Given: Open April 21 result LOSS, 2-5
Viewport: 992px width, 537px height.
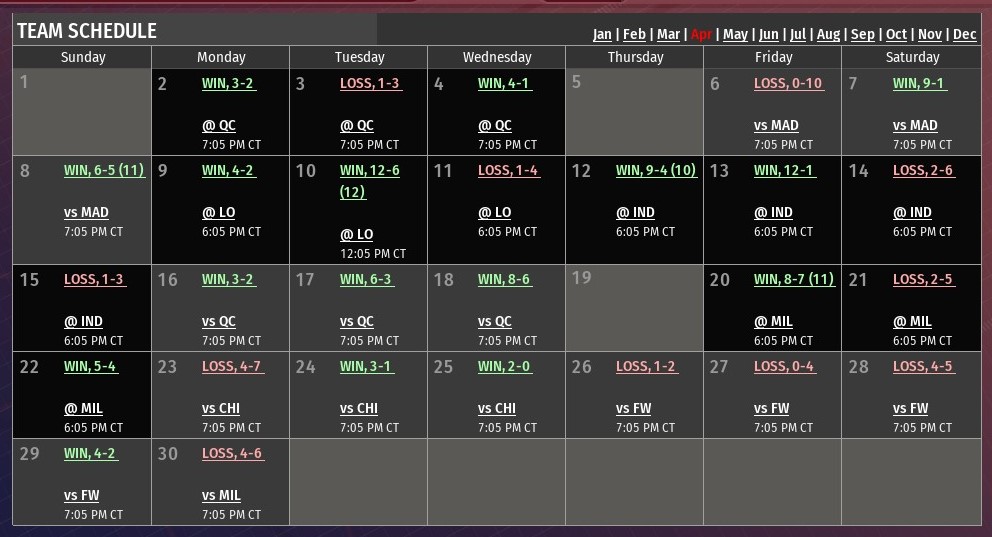Looking at the screenshot, I should (924, 280).
